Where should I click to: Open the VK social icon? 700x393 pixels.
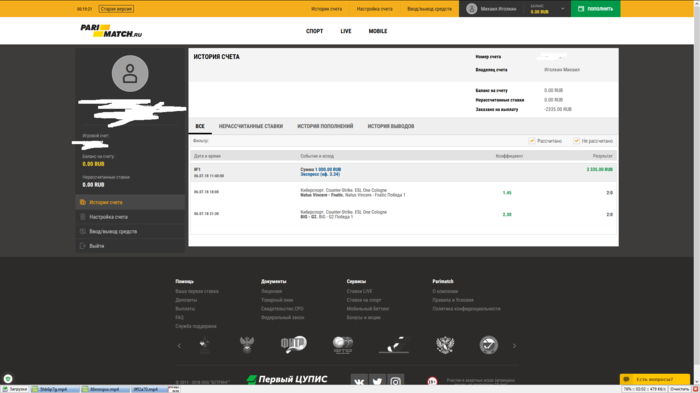(x=359, y=381)
